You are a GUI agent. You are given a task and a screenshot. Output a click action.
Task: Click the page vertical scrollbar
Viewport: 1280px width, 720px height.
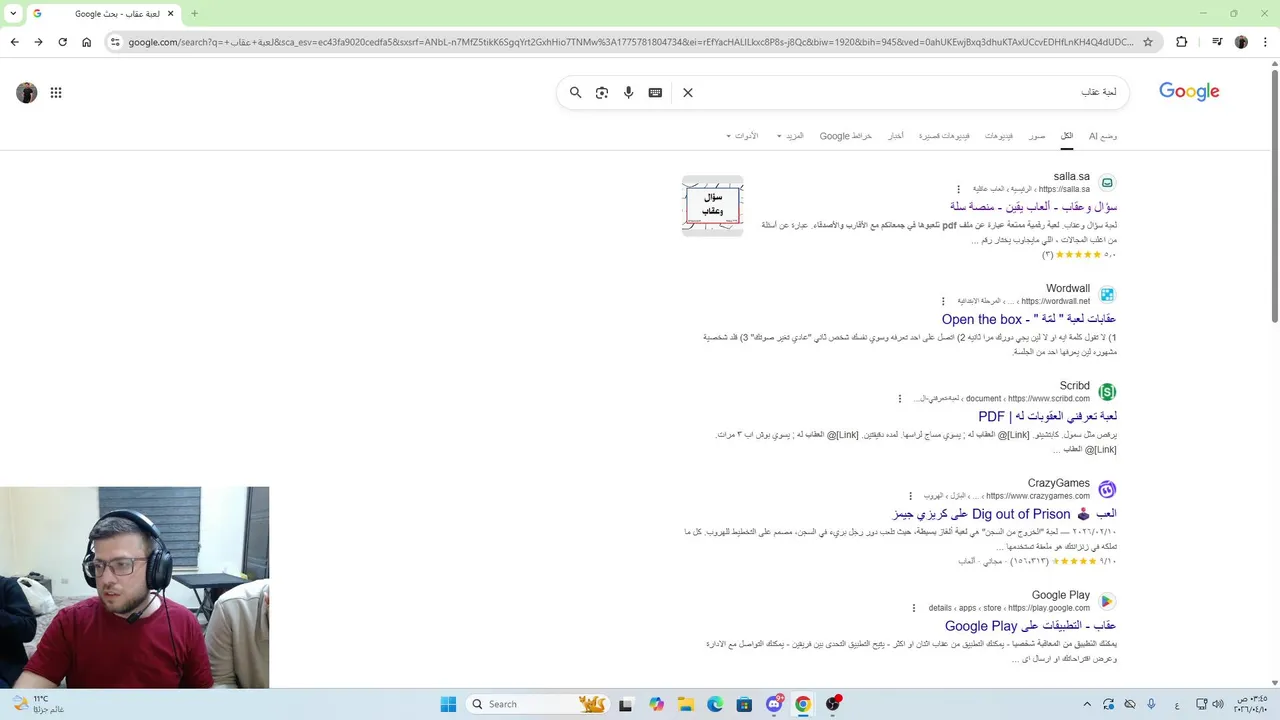point(1274,195)
